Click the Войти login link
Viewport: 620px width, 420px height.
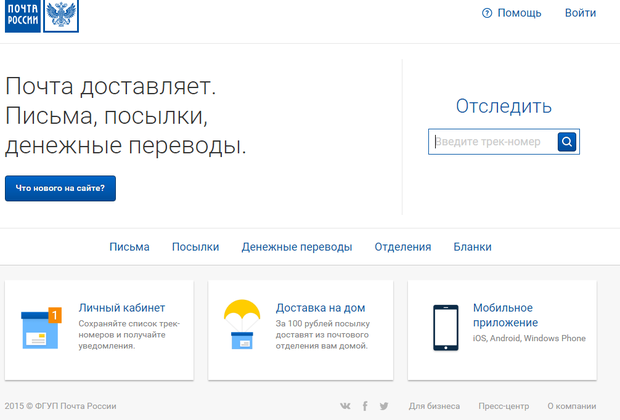[580, 13]
